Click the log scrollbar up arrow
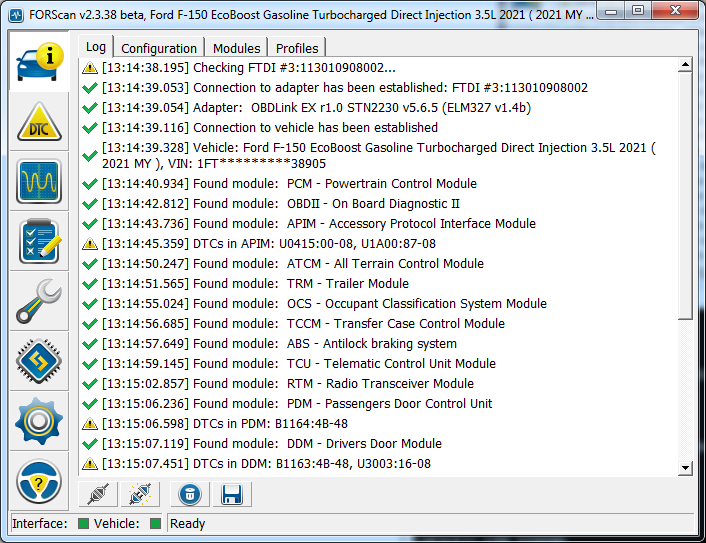This screenshot has width=706, height=543. (x=685, y=66)
